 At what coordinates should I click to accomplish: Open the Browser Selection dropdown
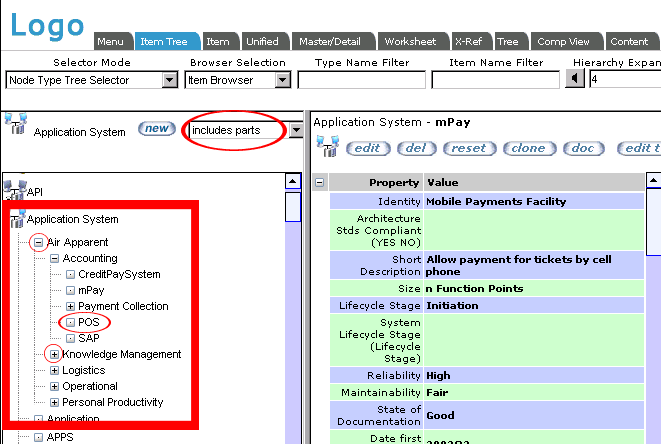[x=282, y=80]
